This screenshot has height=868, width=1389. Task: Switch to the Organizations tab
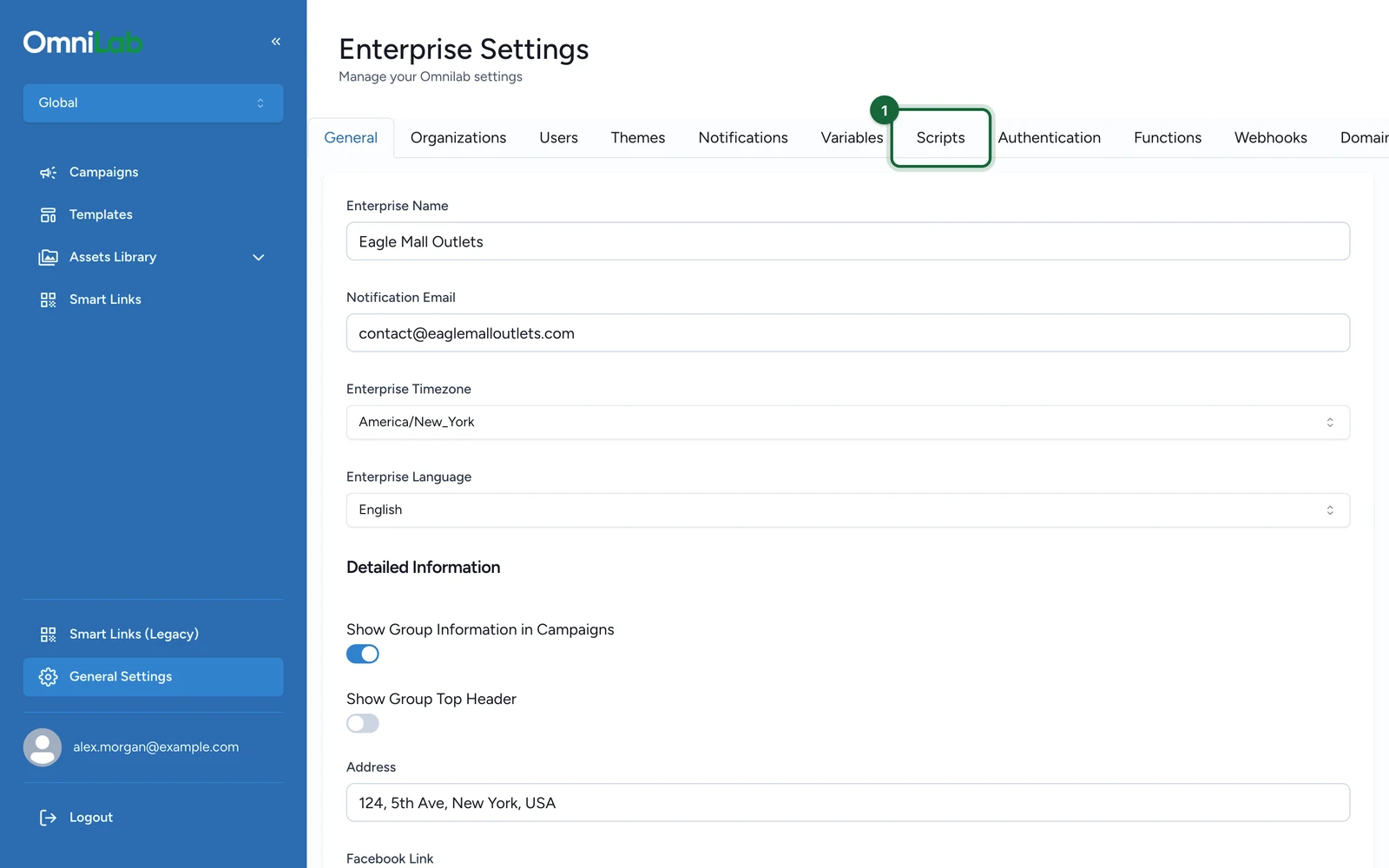tap(458, 138)
